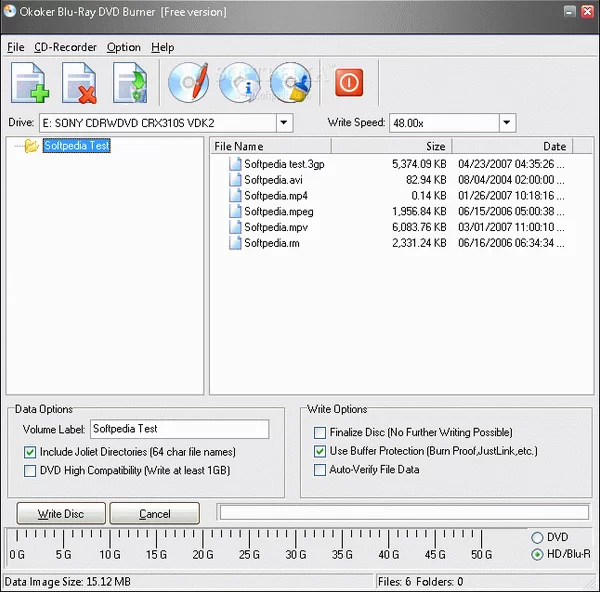Image resolution: width=600 pixels, height=592 pixels.
Task: Open the CD-Recorder menu
Action: click(65, 47)
